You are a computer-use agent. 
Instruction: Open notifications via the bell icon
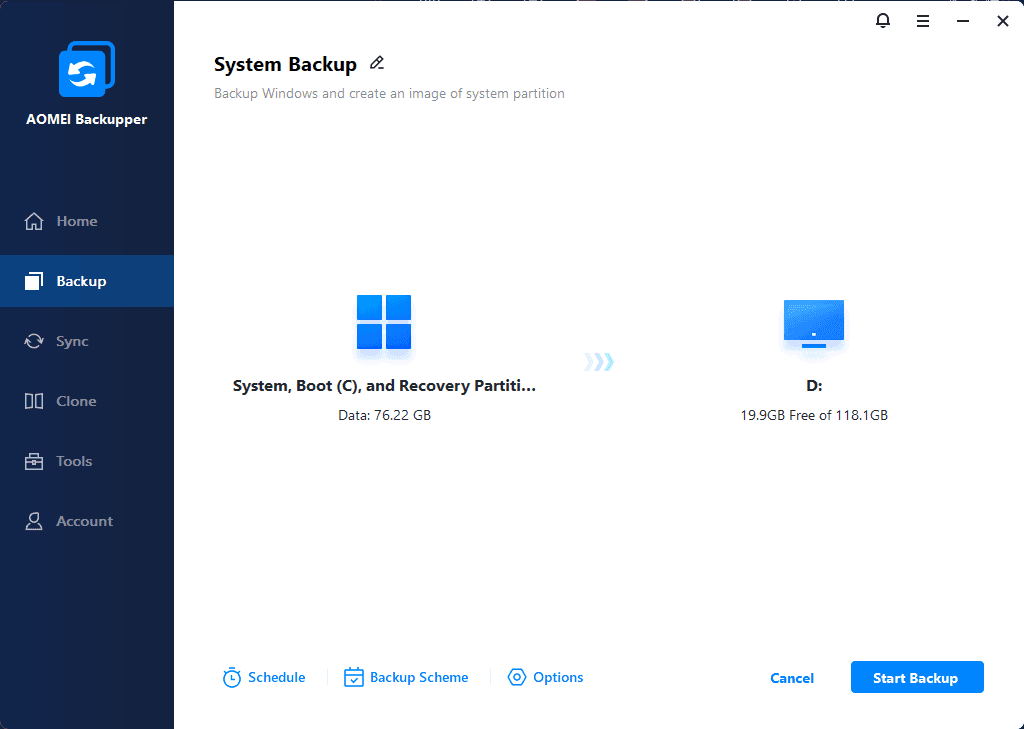pos(882,20)
